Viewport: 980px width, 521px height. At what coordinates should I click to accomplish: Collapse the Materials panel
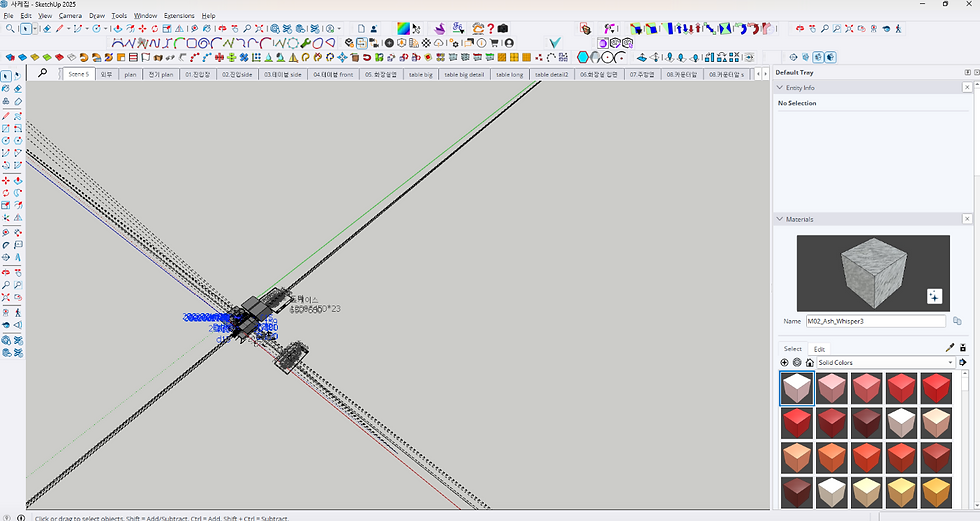click(x=779, y=219)
